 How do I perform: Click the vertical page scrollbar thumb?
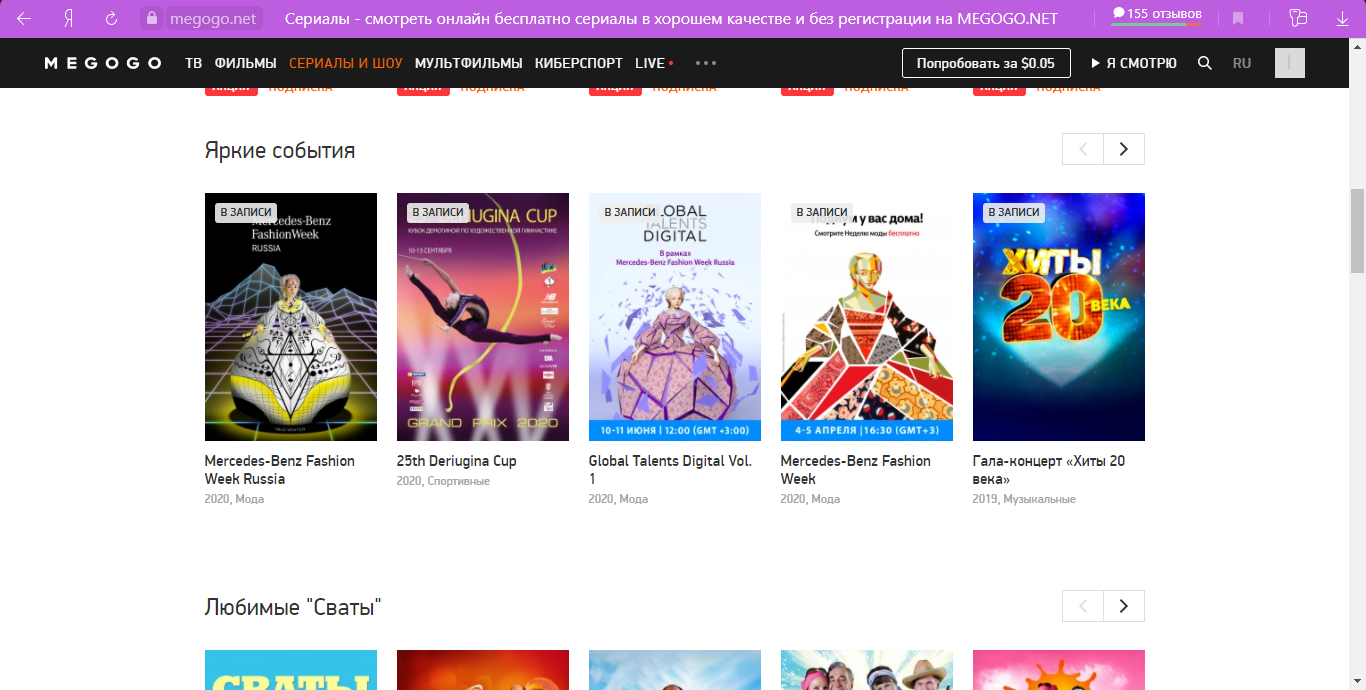(x=1357, y=230)
